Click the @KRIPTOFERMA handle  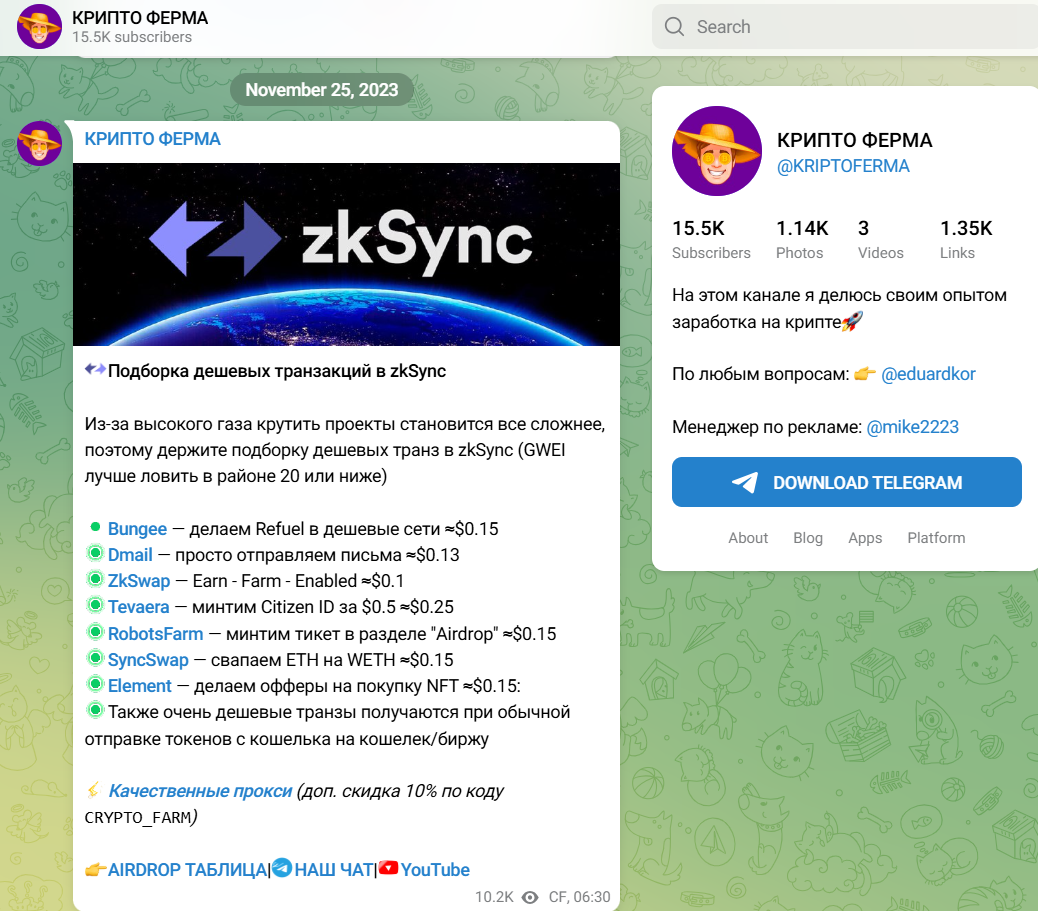843,166
